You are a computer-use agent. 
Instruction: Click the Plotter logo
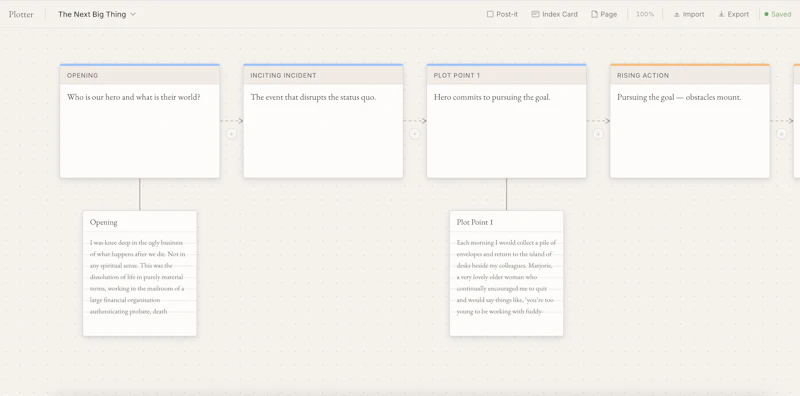(21, 14)
